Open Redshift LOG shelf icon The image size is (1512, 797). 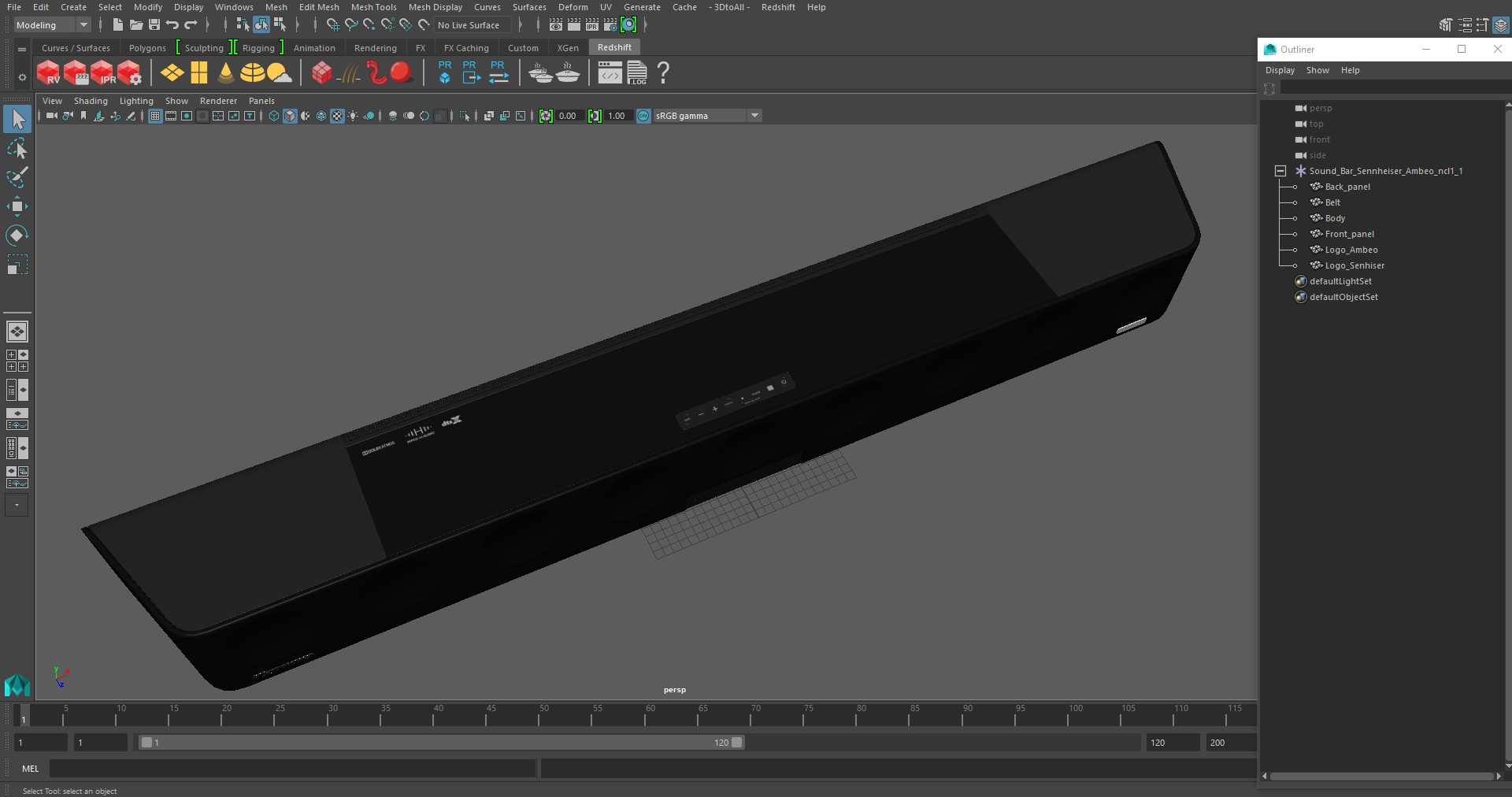[637, 73]
